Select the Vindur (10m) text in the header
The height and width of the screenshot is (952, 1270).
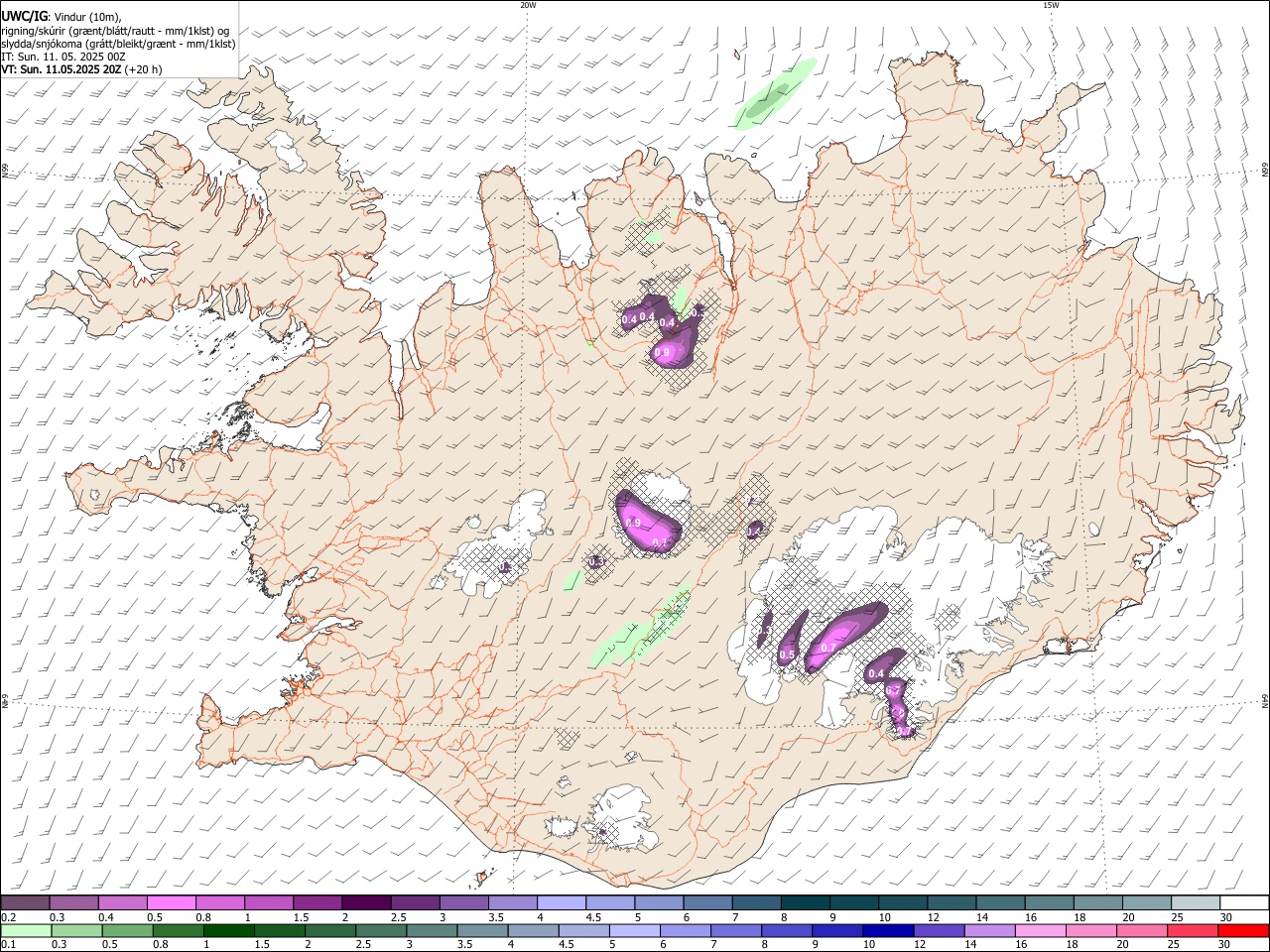point(86,17)
